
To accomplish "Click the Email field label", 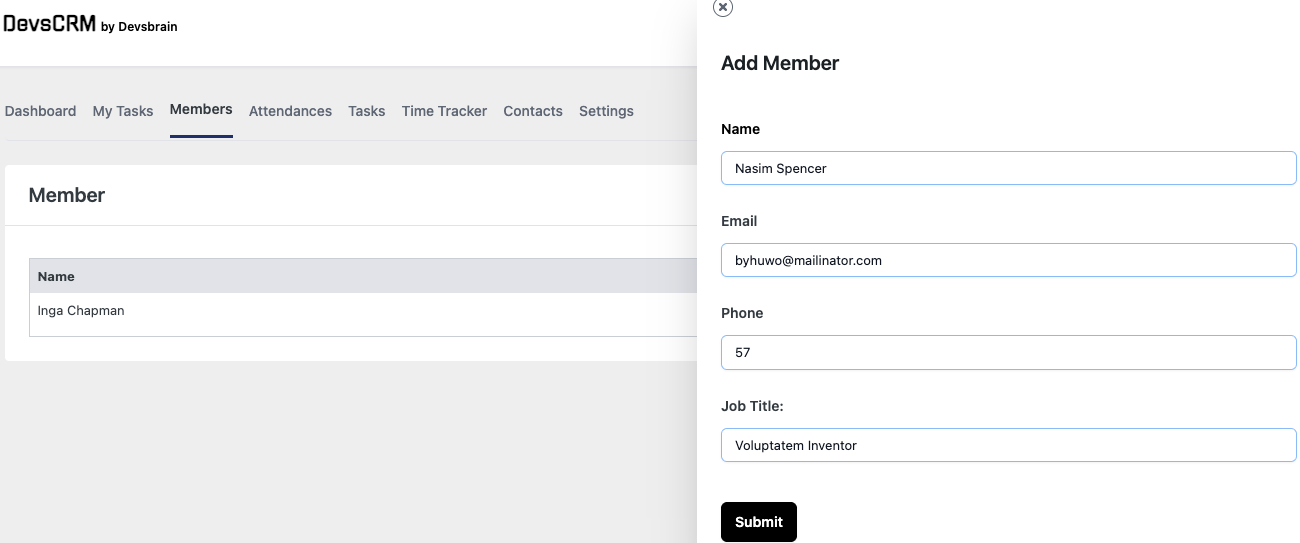I will coord(739,221).
